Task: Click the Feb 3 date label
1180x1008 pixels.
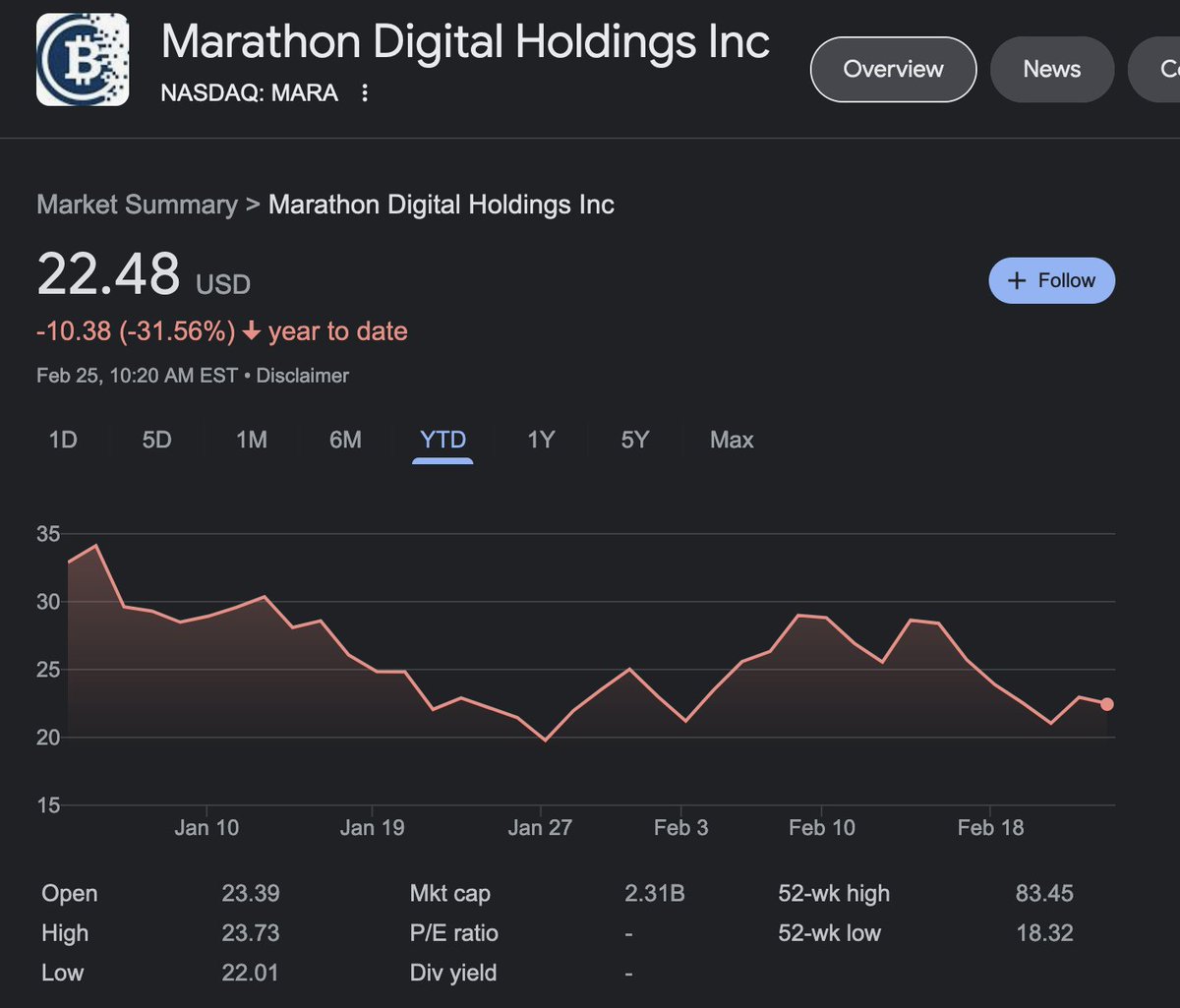Action: [680, 828]
